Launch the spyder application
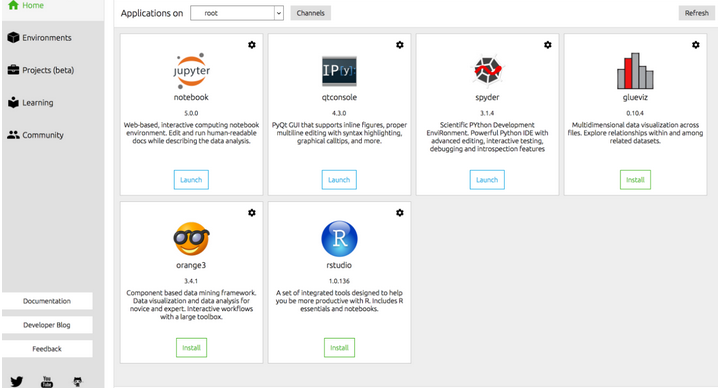Screen dimensions: 718x388 click(x=487, y=180)
